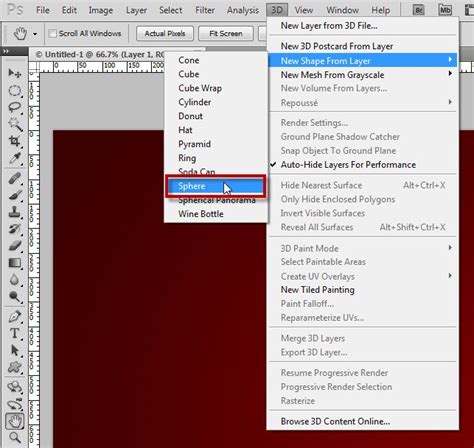Open the New Shape From Layer submenu
Viewport: 474px width, 448px height.
363,61
